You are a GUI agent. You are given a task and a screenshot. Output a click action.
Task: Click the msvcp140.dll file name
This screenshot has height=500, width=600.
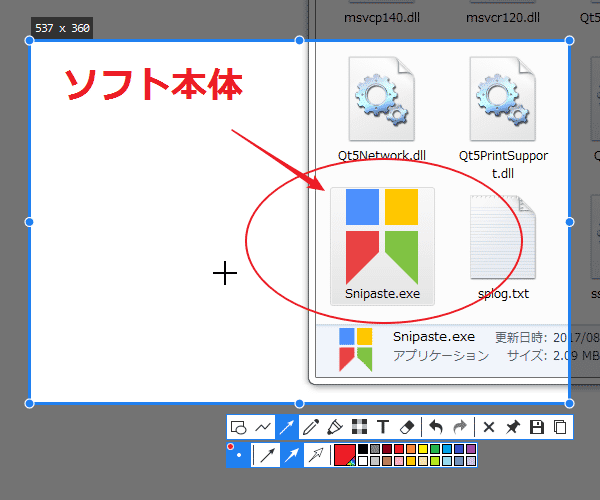pos(382,18)
